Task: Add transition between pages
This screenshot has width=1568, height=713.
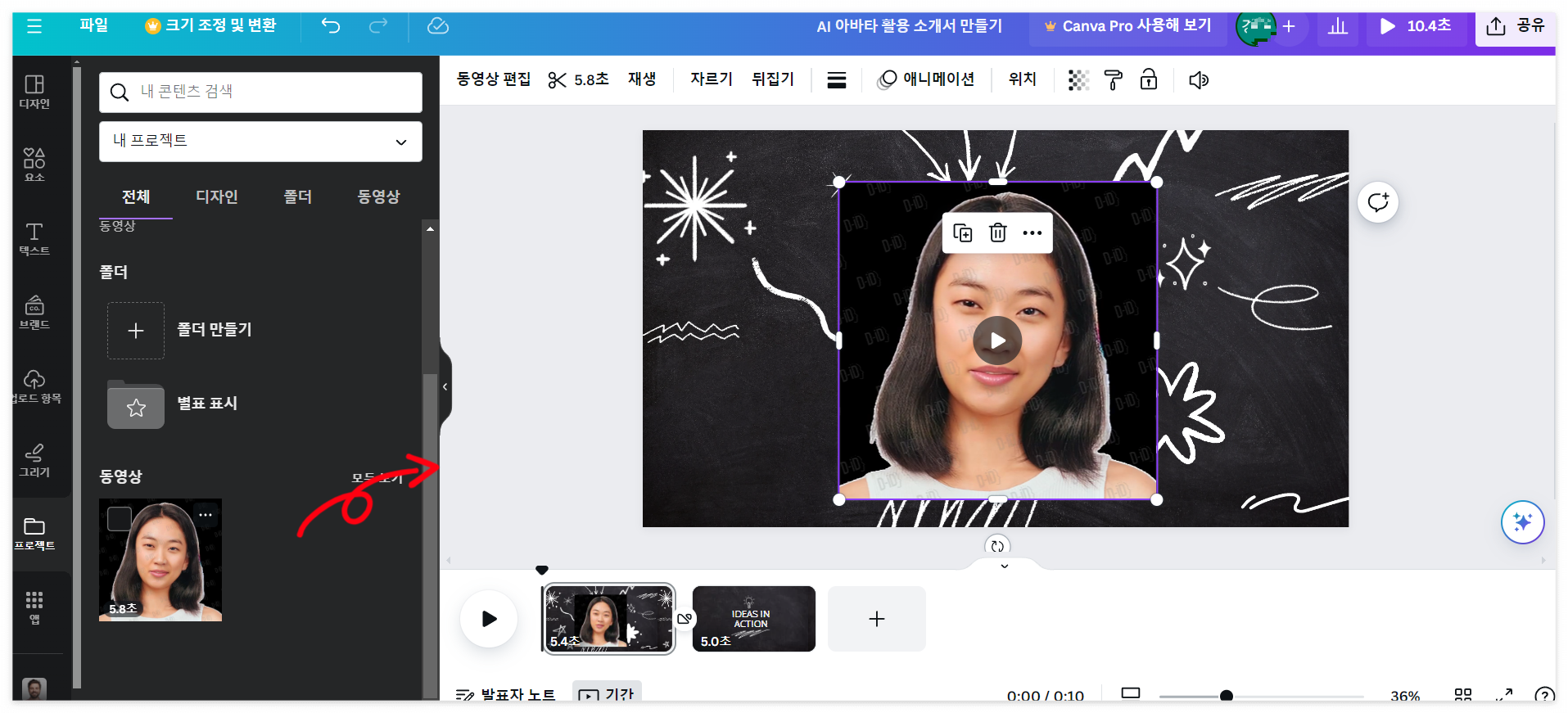Action: tap(685, 619)
